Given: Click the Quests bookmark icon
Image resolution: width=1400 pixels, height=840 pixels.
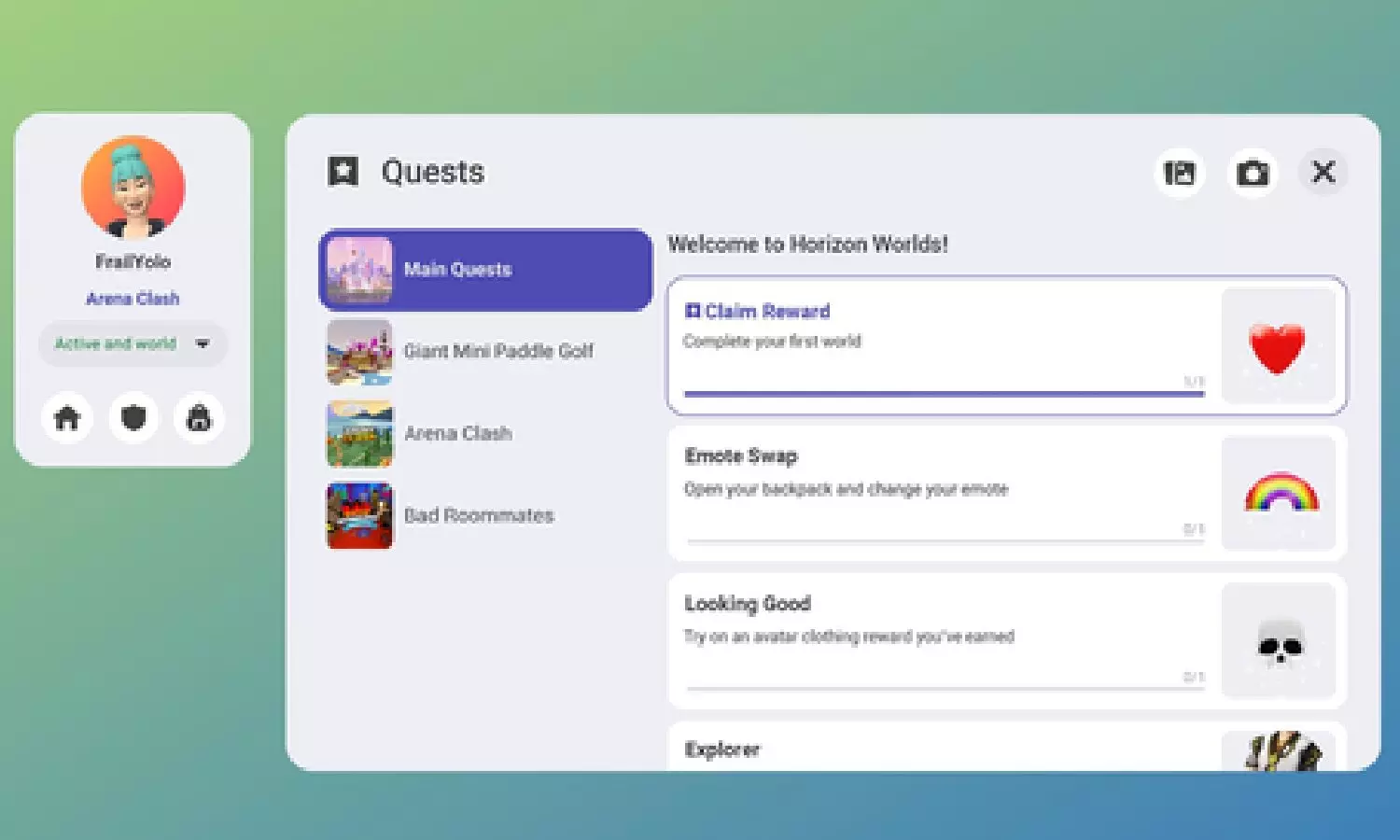Looking at the screenshot, I should click(343, 172).
